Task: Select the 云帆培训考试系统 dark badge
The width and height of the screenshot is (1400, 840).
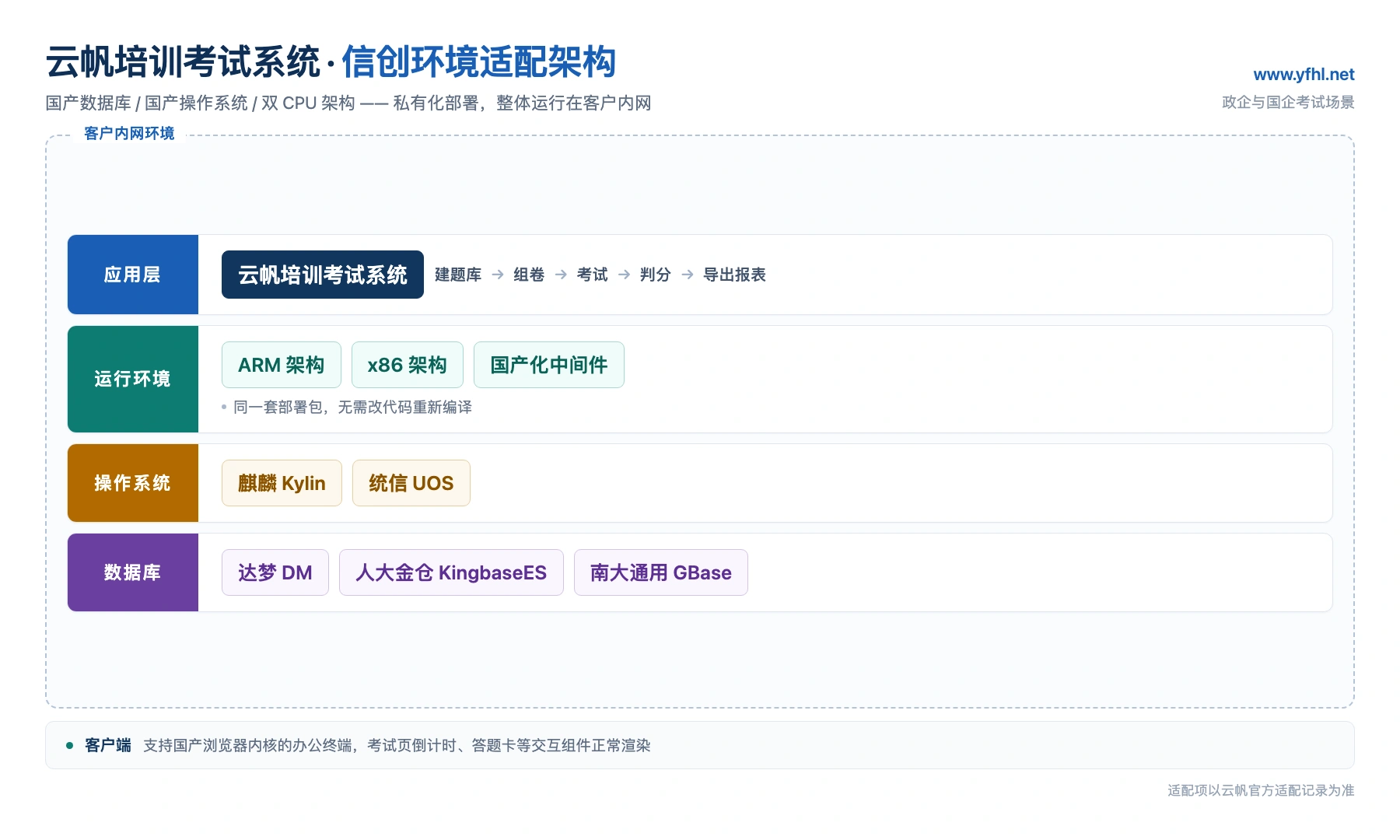Action: (323, 275)
